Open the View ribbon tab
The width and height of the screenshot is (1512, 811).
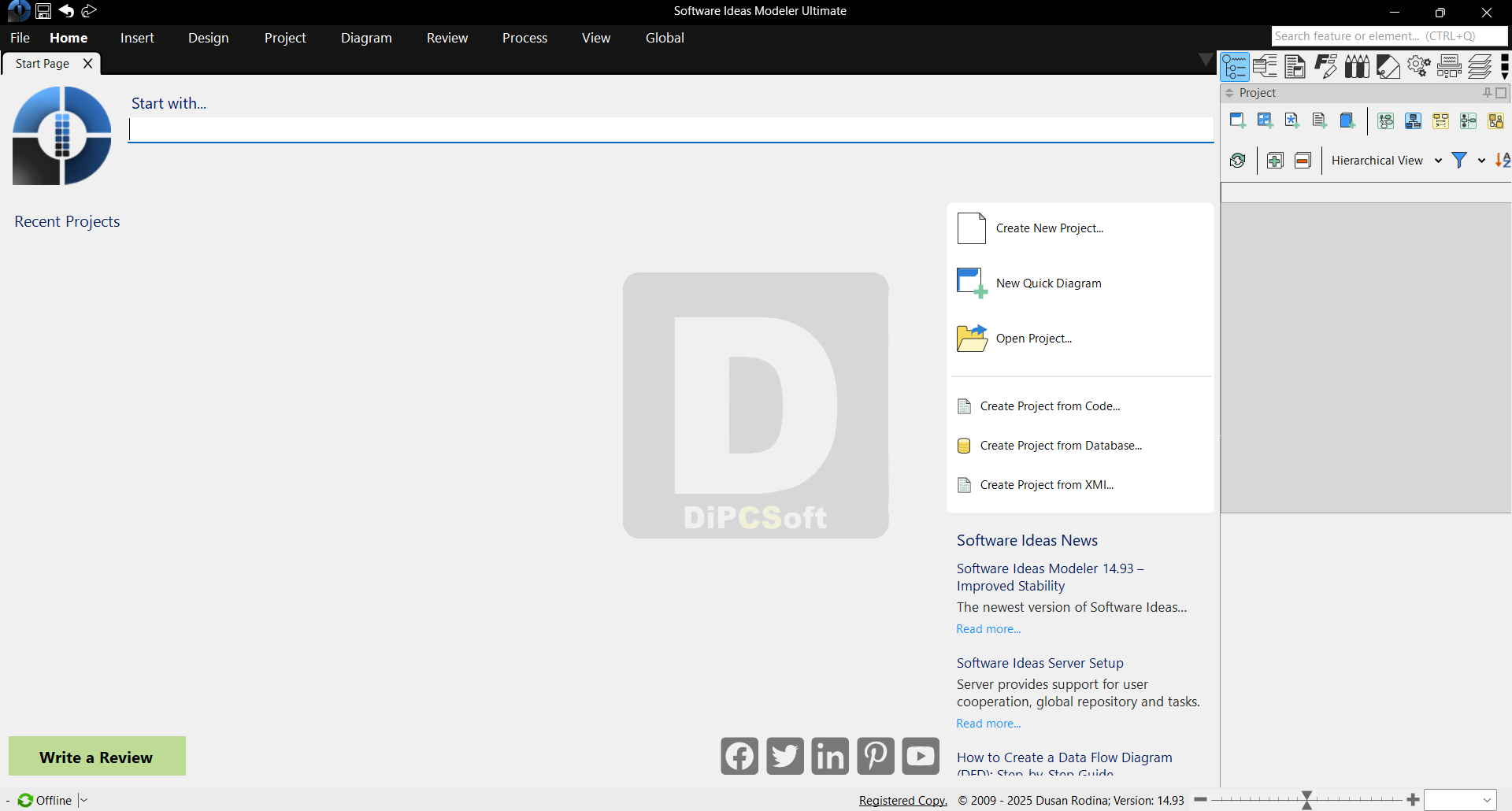(596, 38)
